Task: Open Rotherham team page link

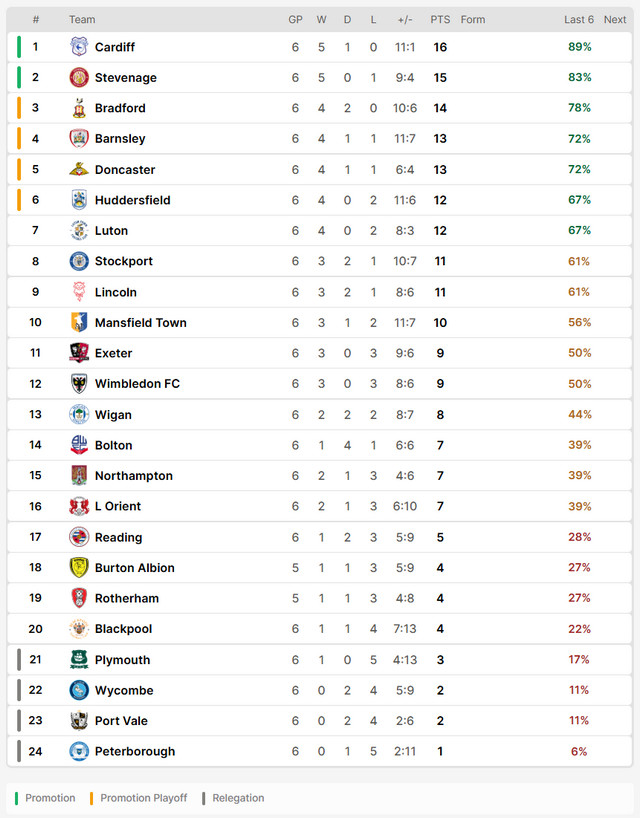Action: pos(127,598)
